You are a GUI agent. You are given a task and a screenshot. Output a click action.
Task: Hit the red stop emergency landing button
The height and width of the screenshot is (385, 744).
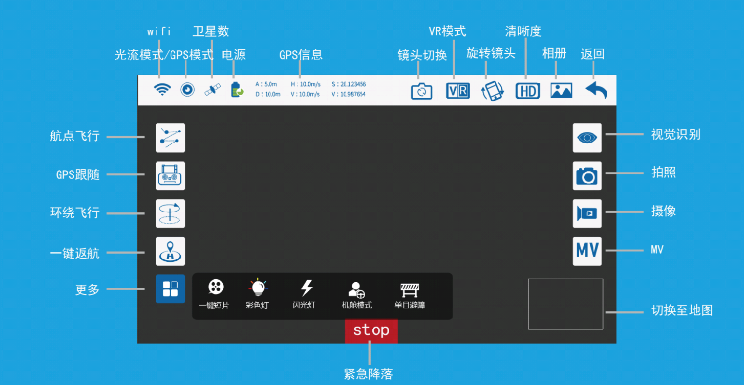click(371, 331)
